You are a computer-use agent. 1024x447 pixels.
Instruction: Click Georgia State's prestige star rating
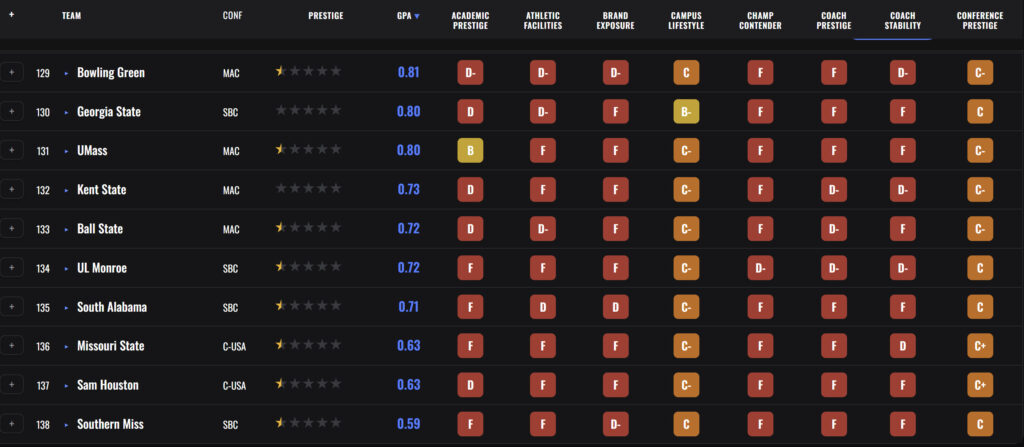click(x=308, y=110)
